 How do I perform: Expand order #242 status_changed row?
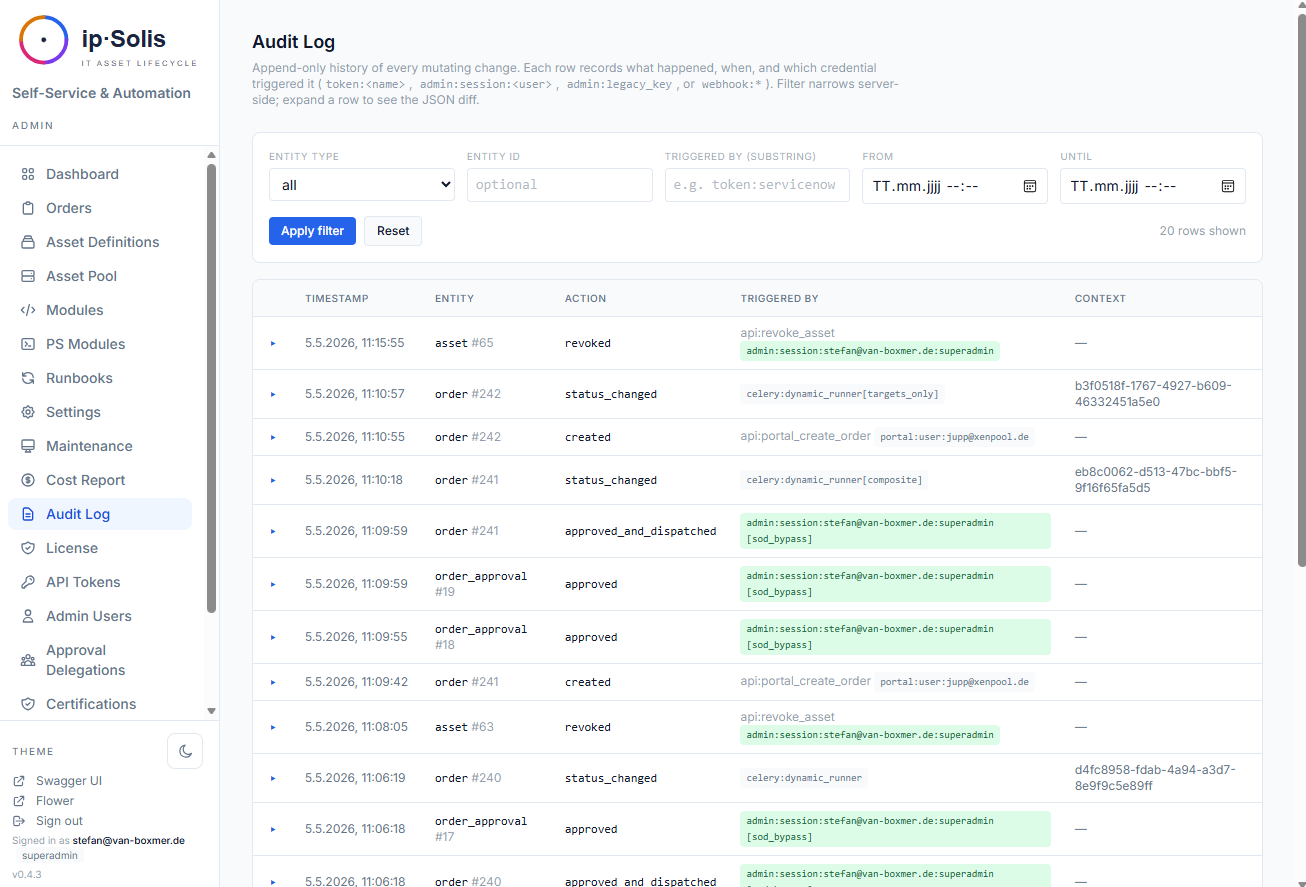click(x=273, y=394)
